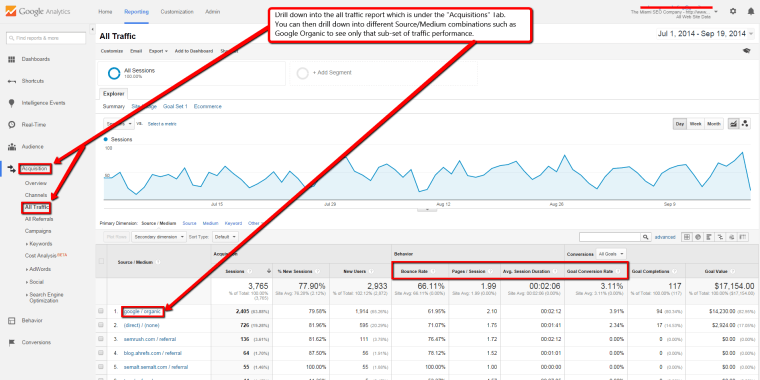The height and width of the screenshot is (380, 760).
Task: Select the performance bar view
Action: 710,237
